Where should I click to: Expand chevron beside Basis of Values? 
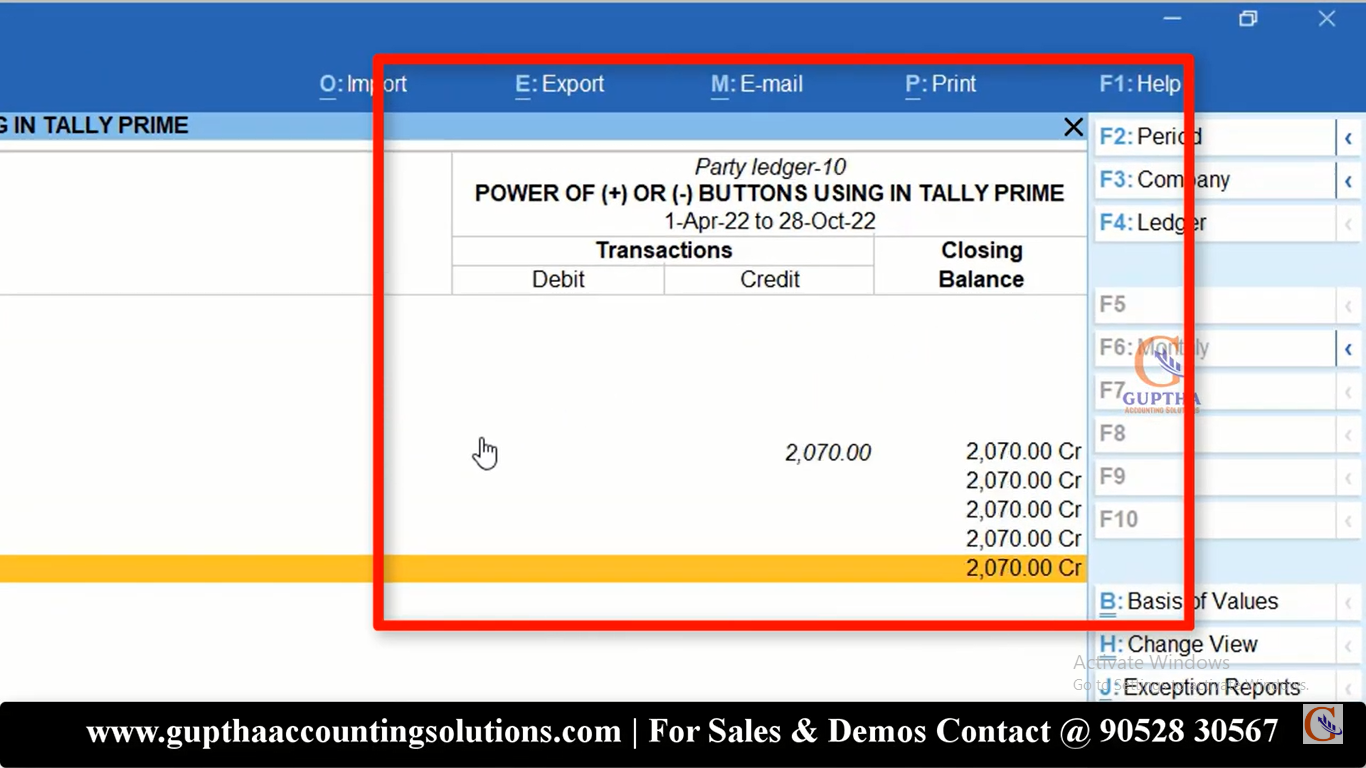[1349, 603]
